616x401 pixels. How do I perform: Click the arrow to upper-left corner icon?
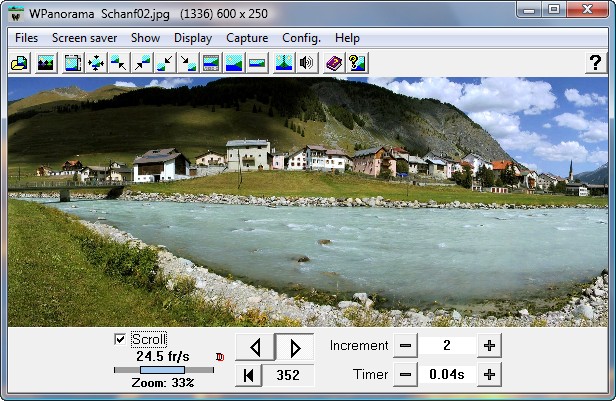[119, 63]
